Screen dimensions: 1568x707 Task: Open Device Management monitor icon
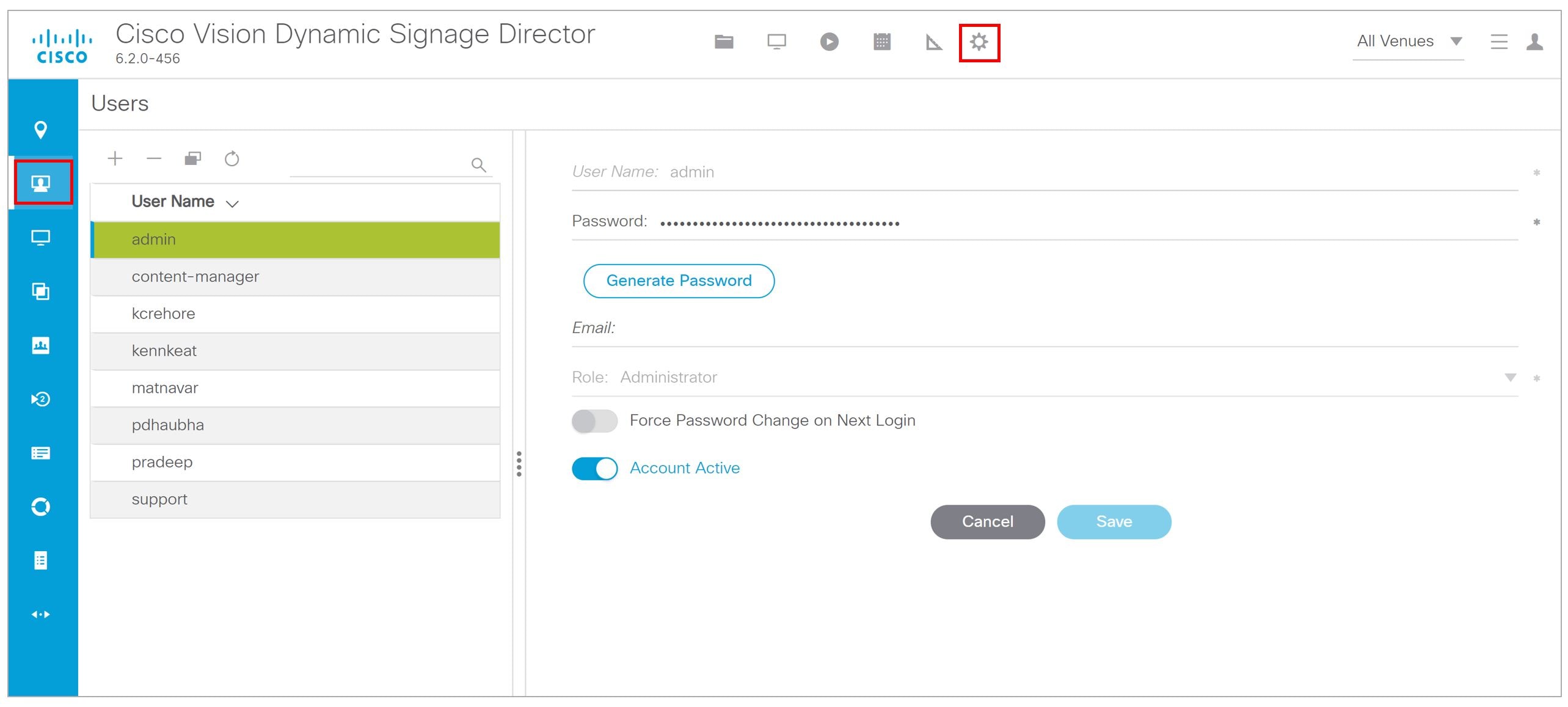point(776,42)
